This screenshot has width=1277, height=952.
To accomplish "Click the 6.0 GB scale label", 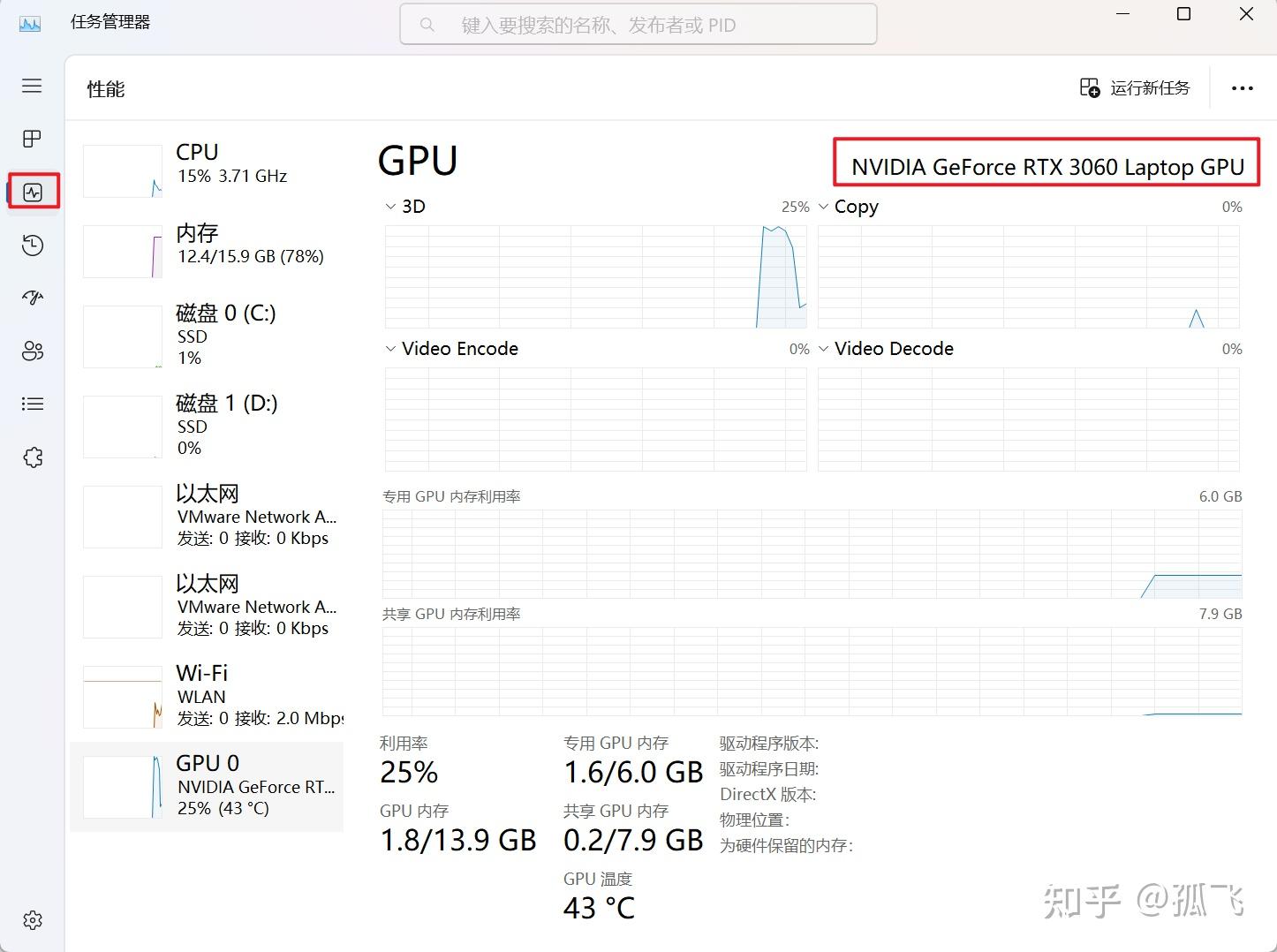I will [x=1220, y=496].
